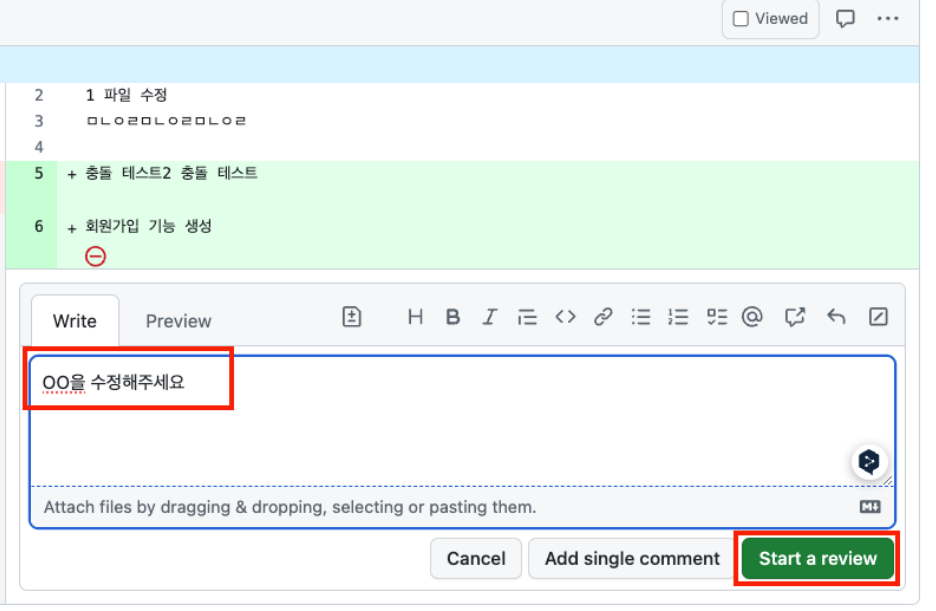Insert a task list icon

(x=716, y=316)
